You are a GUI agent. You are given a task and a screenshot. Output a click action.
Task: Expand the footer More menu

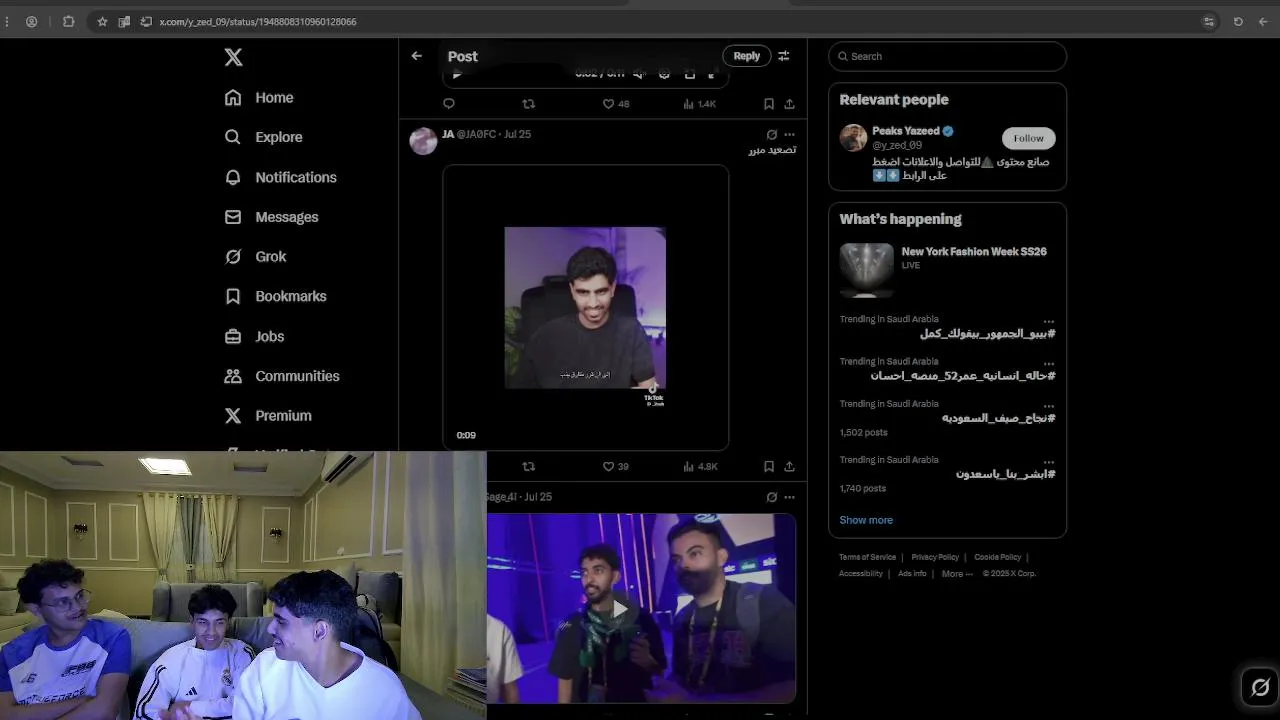957,574
